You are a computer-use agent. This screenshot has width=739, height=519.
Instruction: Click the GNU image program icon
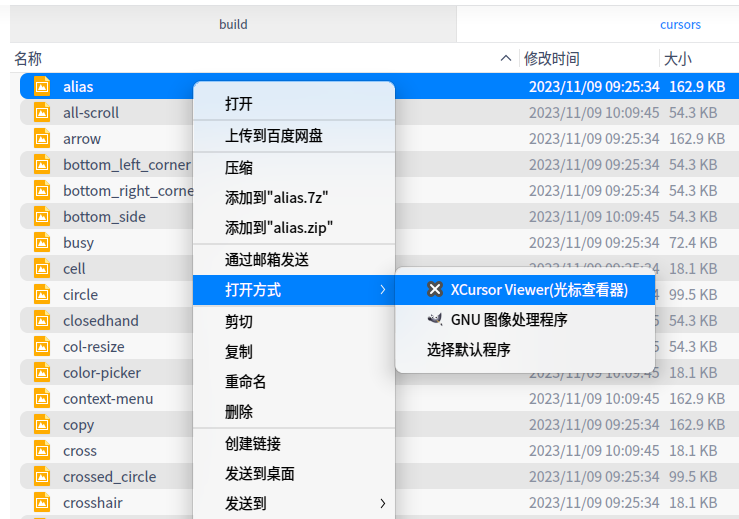coord(435,320)
